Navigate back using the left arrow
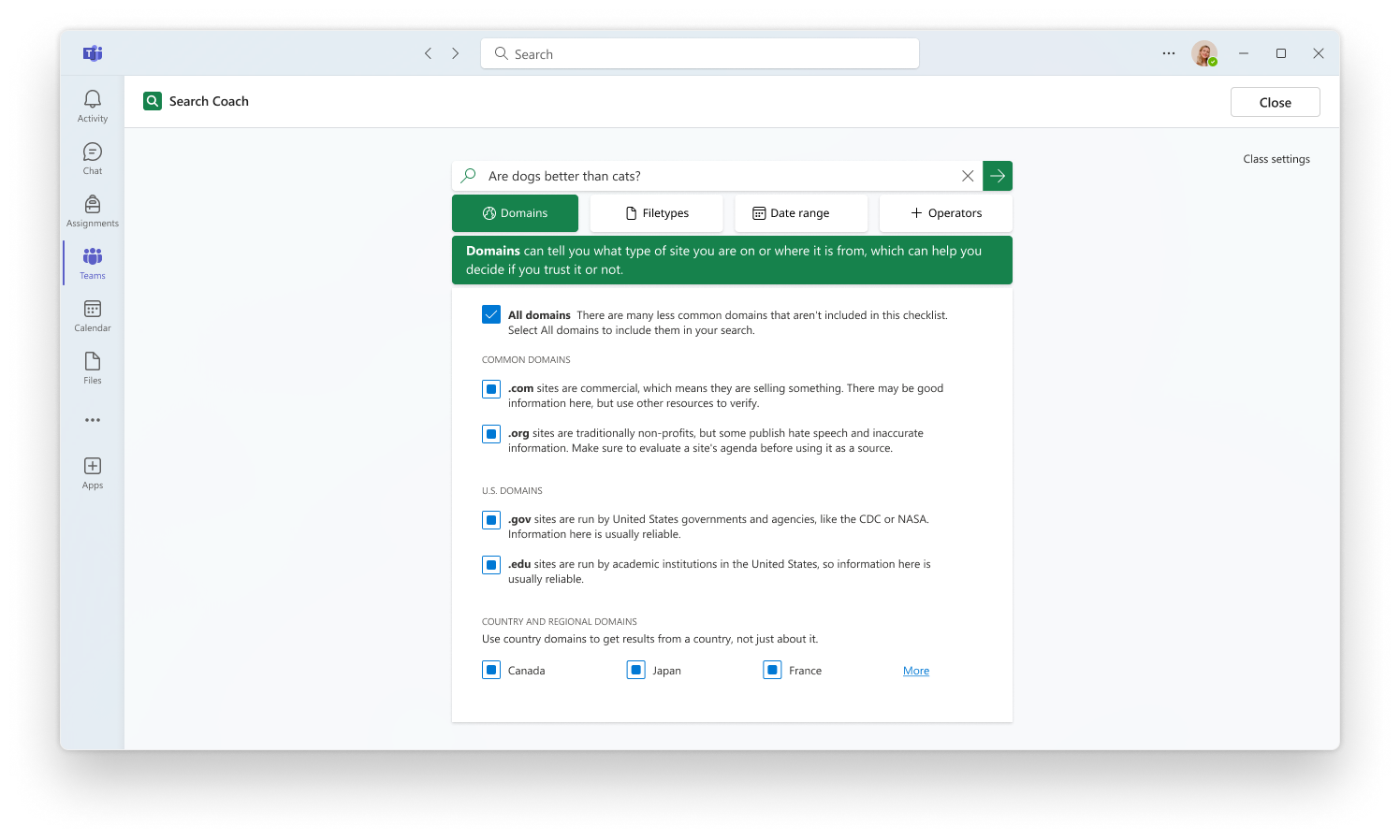This screenshot has height=840, width=1400. click(x=428, y=53)
